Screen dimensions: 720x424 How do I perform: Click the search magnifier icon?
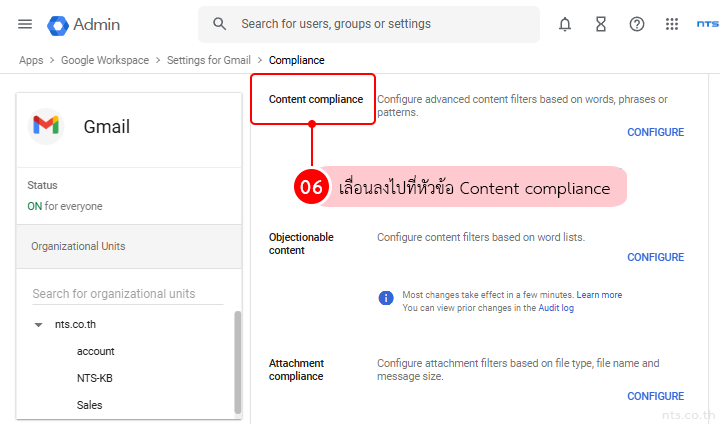[x=219, y=24]
